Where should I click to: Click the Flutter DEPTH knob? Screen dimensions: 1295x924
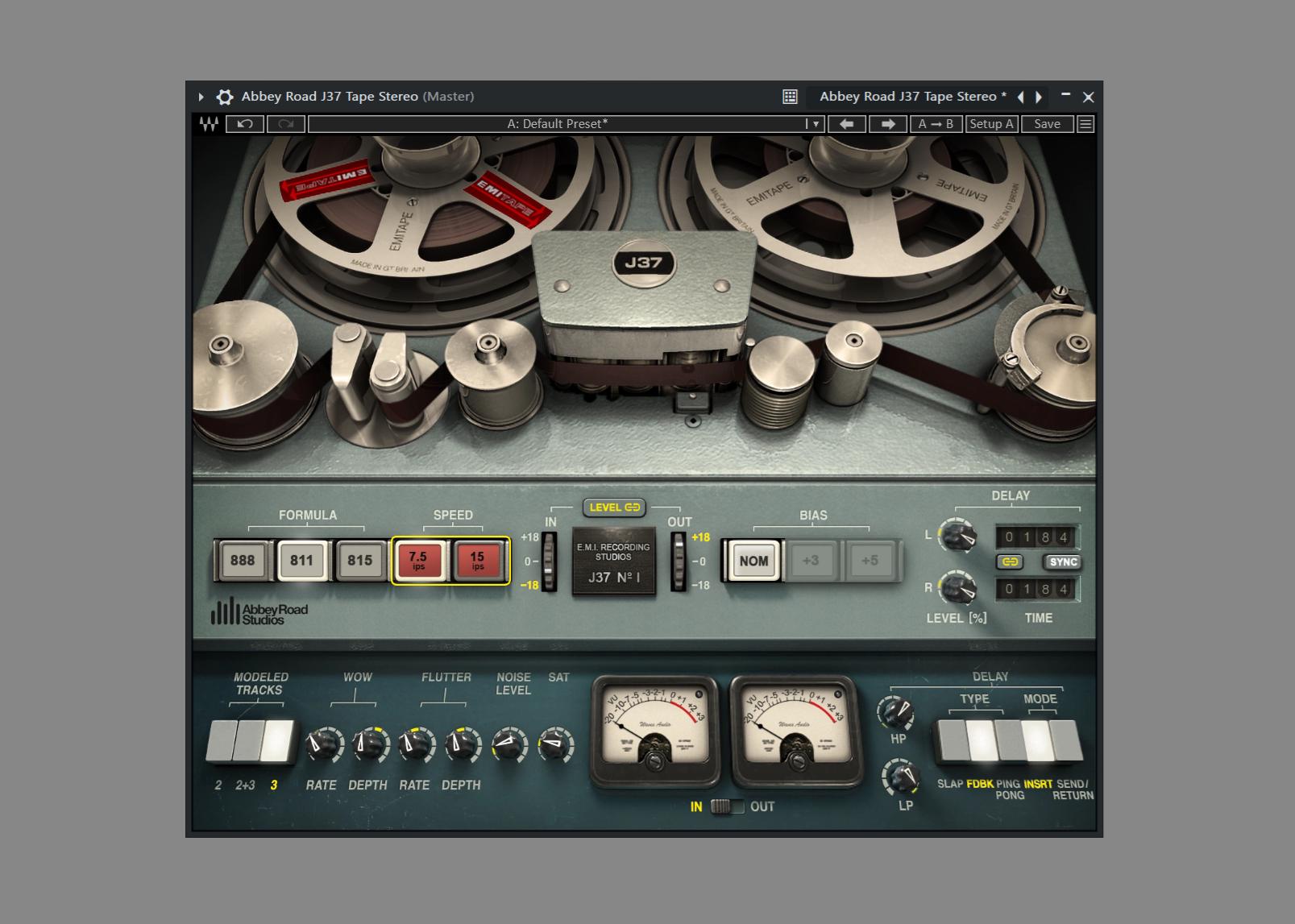click(x=463, y=744)
